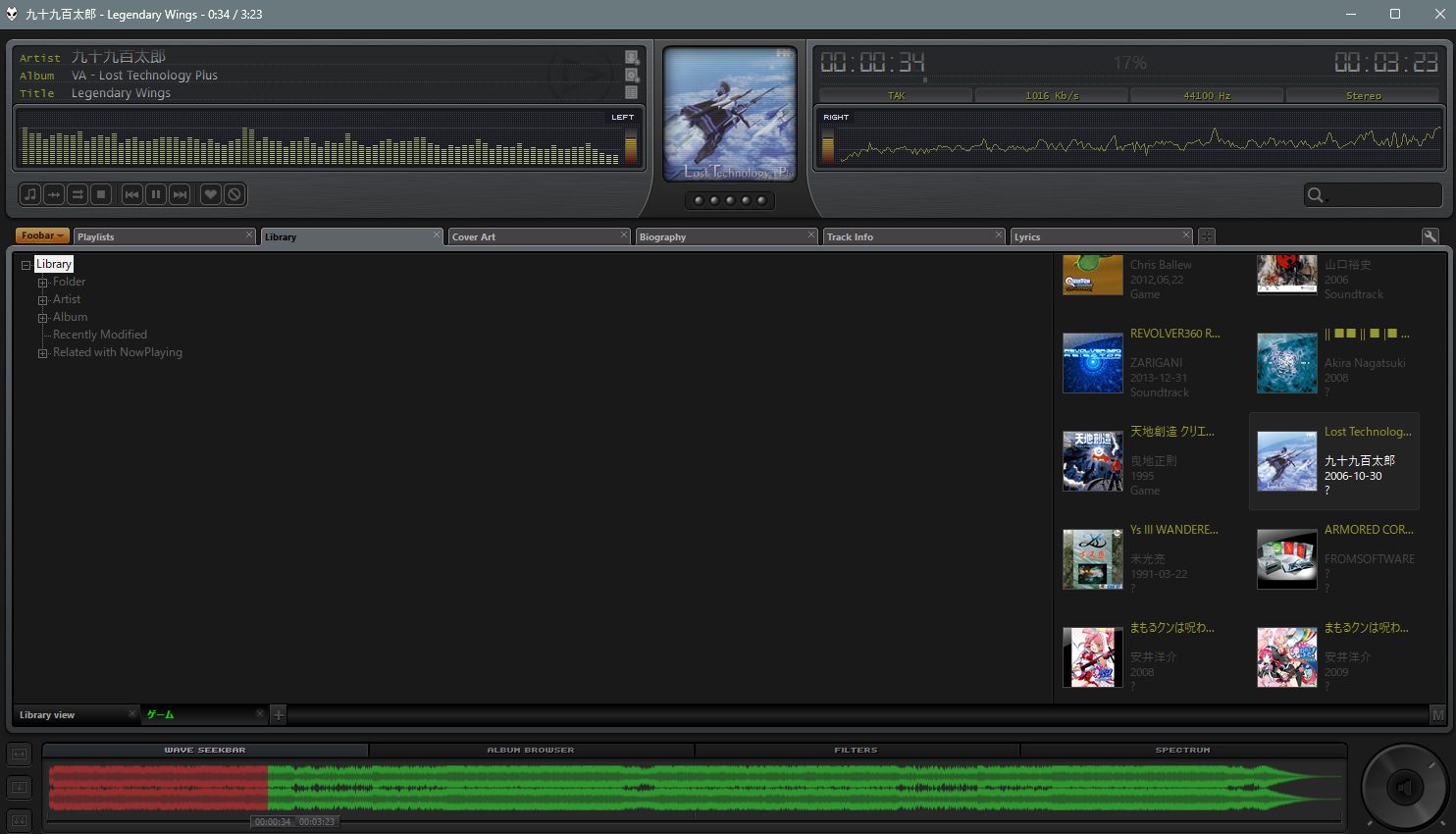The image size is (1456, 834).
Task: Click the first rating dot under cover art
Action: click(699, 200)
